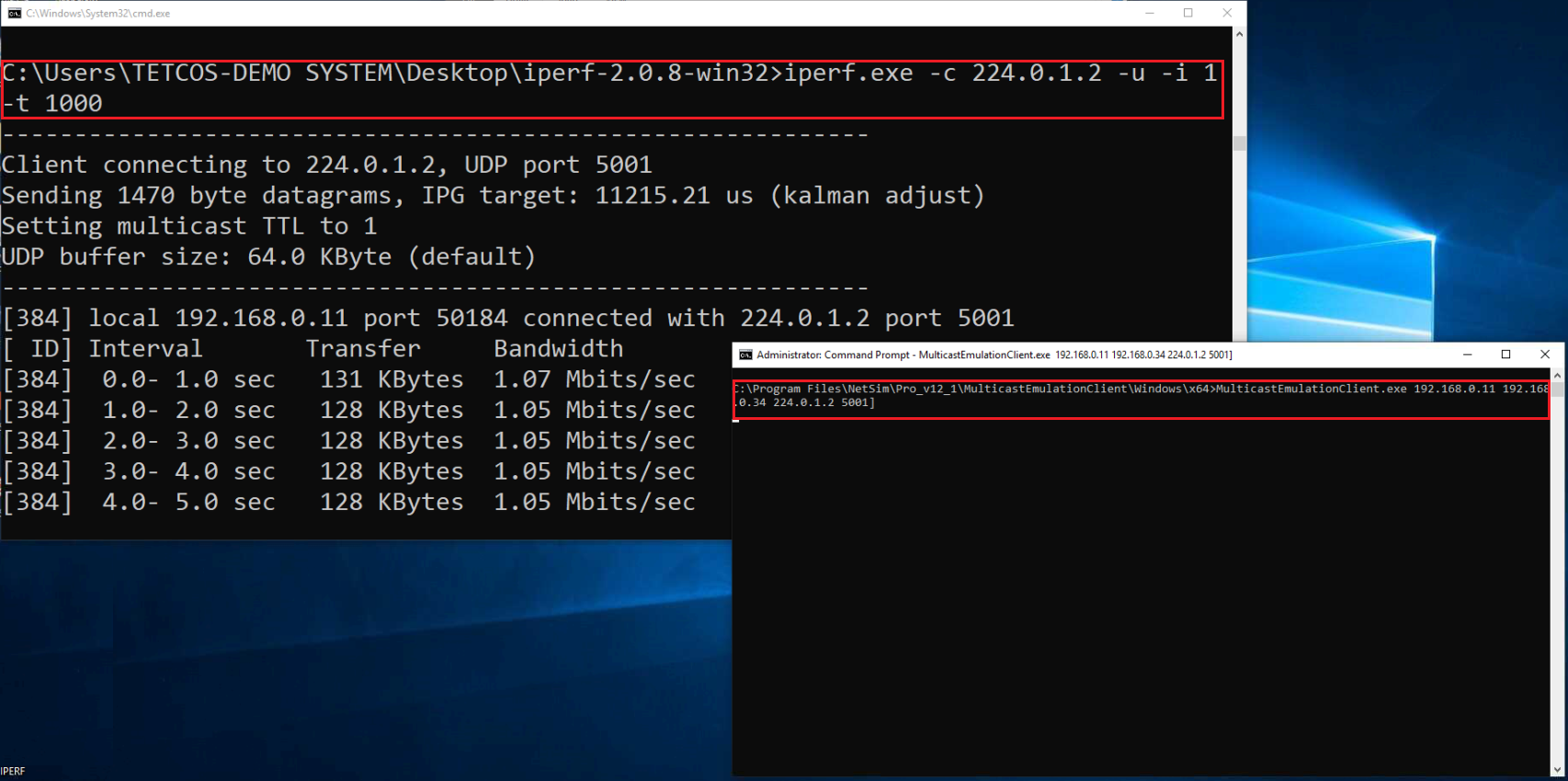Close the MulticastEmulationClient command prompt
1568x781 pixels.
1545,355
